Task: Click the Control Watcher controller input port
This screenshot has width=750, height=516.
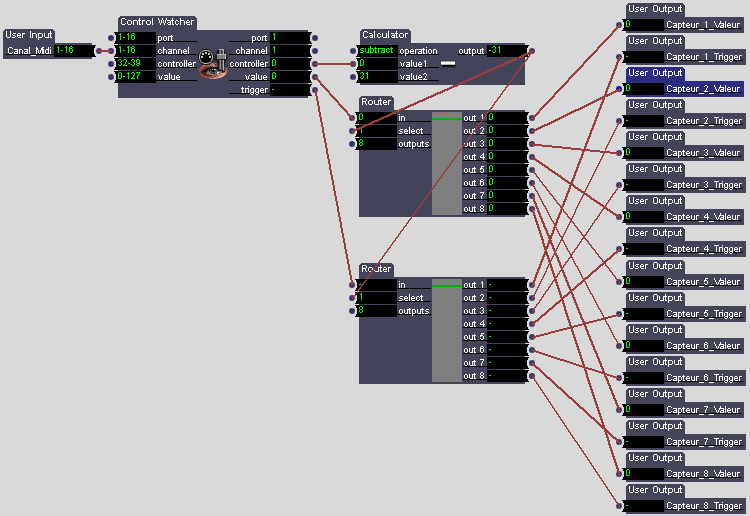Action: tap(113, 63)
